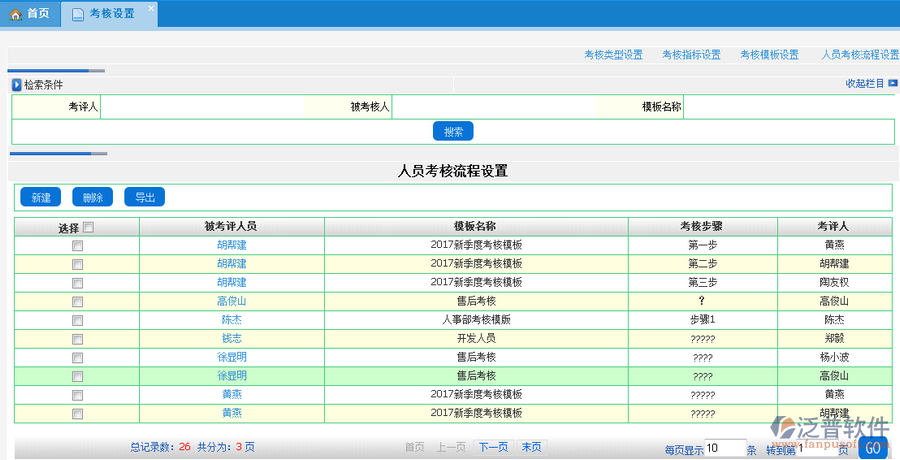Open 钱志 employee link

tap(231, 339)
